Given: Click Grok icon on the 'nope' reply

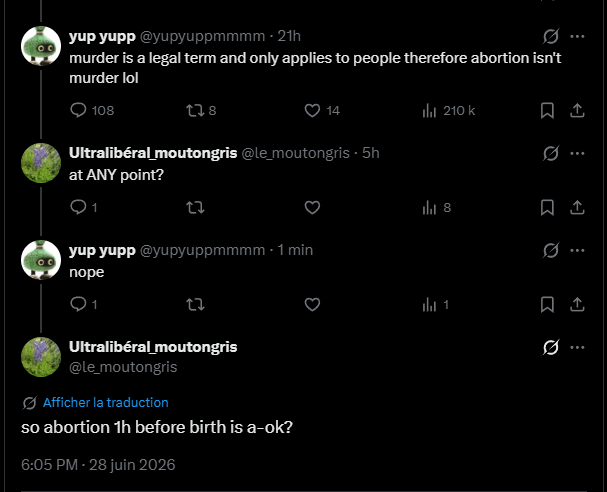Looking at the screenshot, I should pos(550,250).
